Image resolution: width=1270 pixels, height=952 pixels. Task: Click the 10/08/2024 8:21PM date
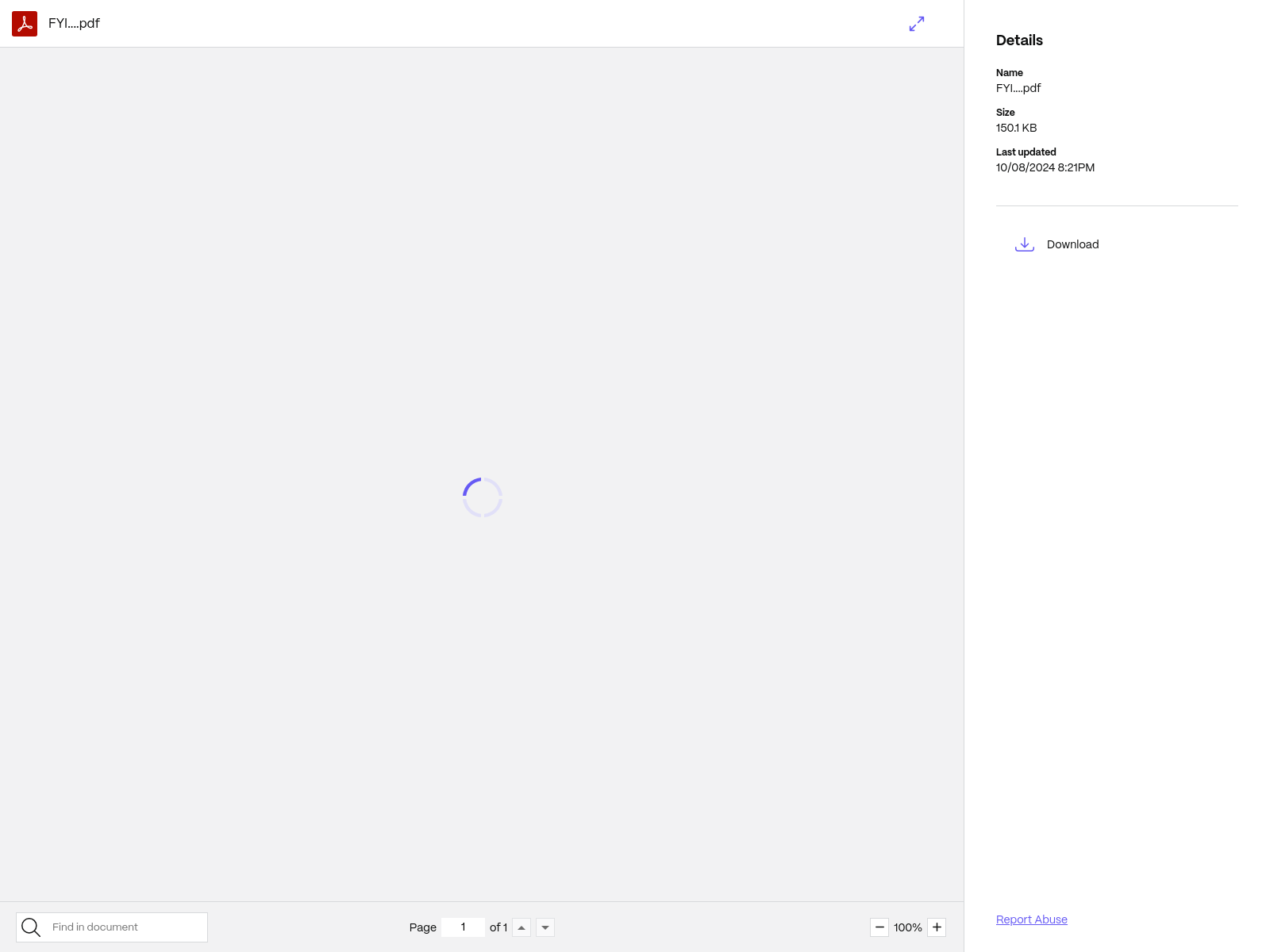point(1045,167)
